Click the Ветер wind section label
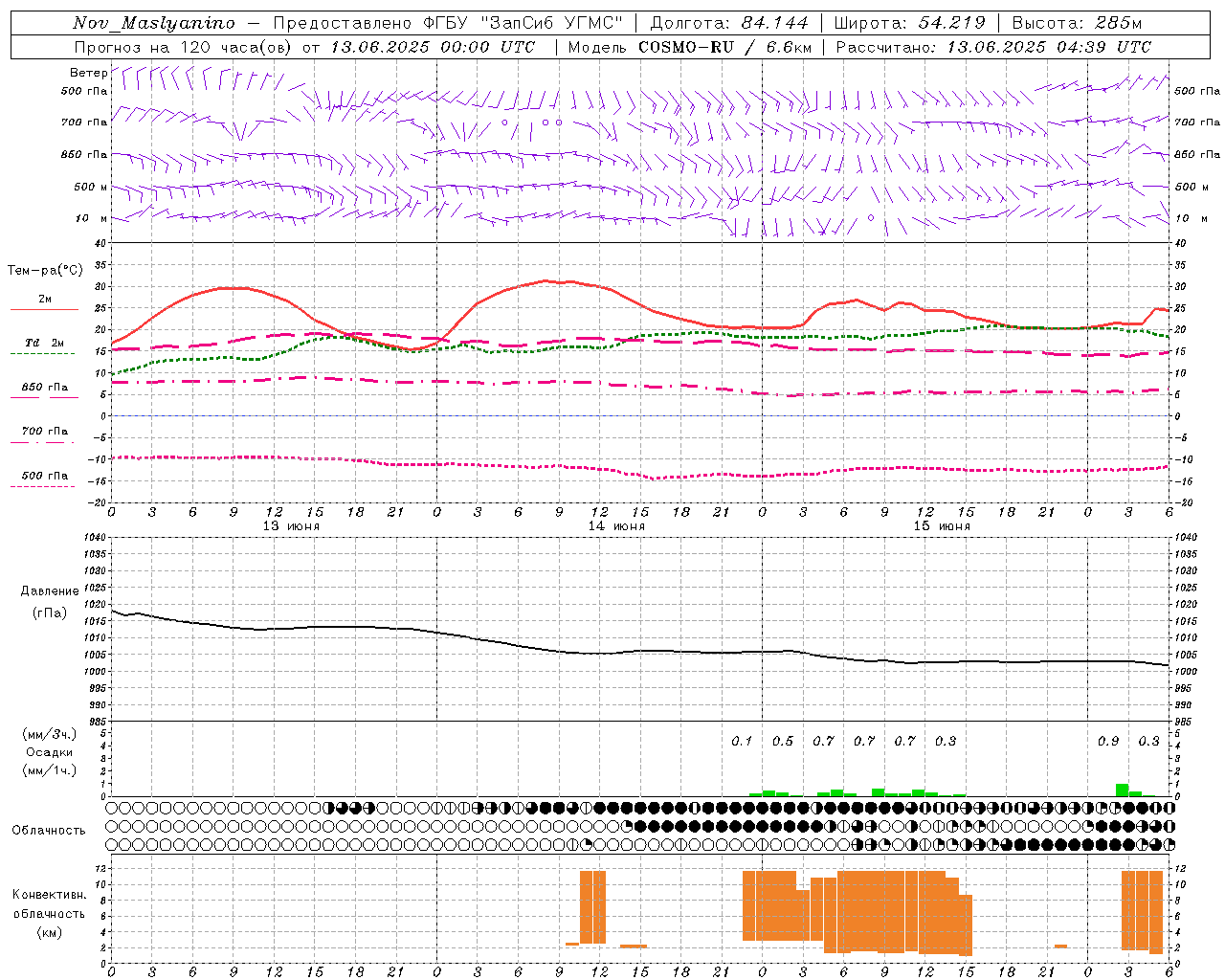 [x=88, y=73]
